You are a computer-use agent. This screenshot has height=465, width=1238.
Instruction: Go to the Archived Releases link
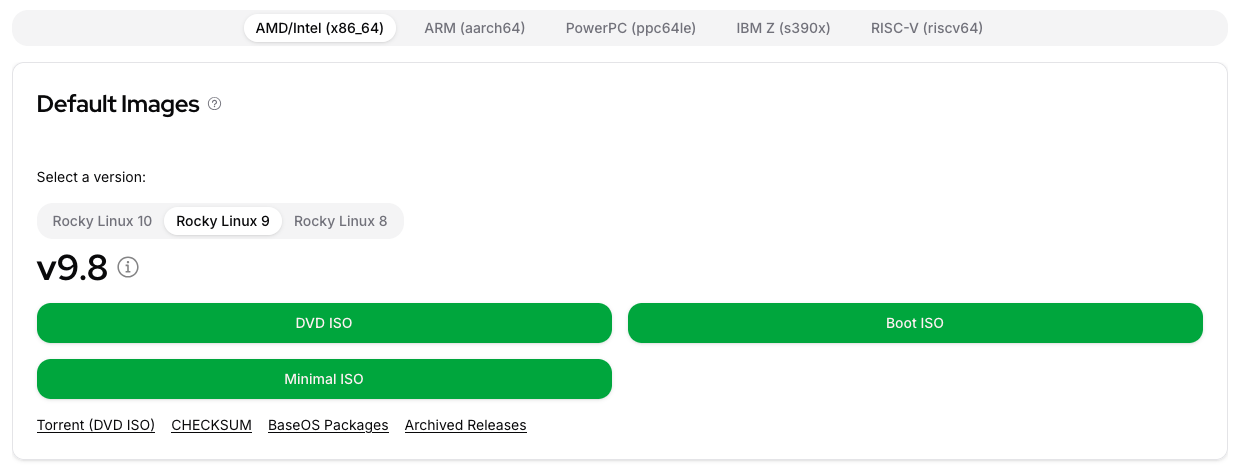tap(466, 425)
